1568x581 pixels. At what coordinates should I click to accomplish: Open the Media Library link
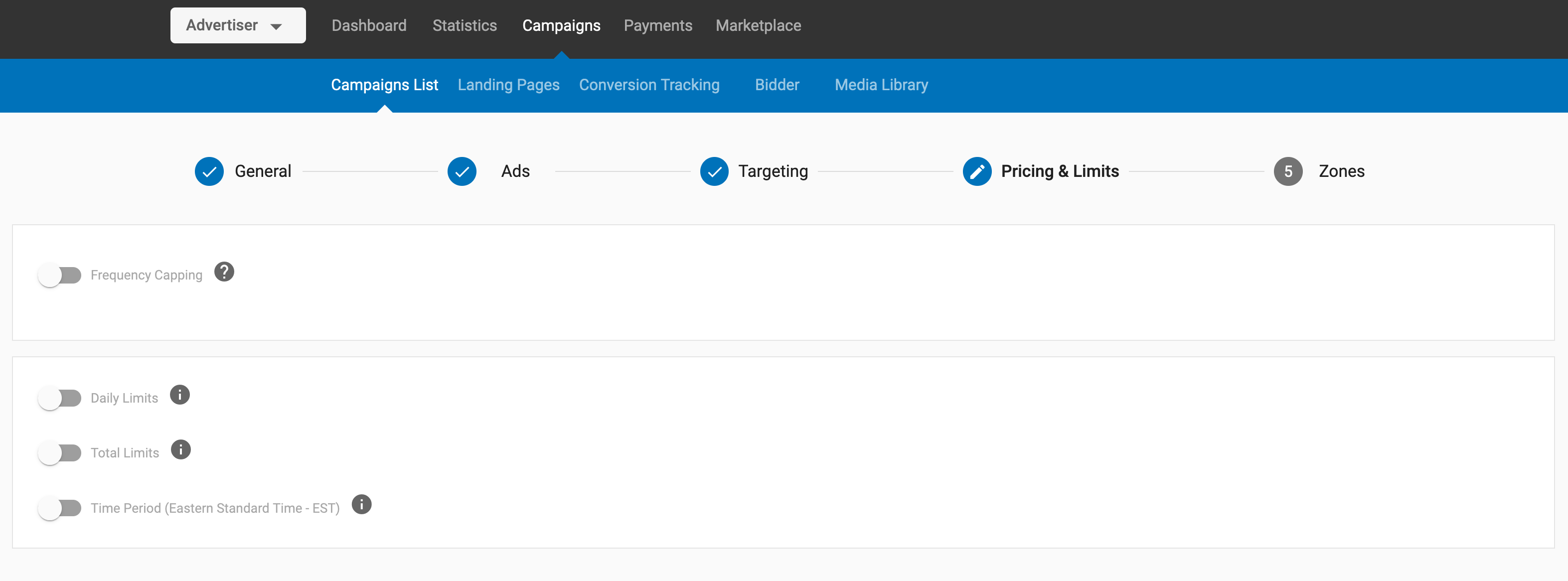pos(881,85)
